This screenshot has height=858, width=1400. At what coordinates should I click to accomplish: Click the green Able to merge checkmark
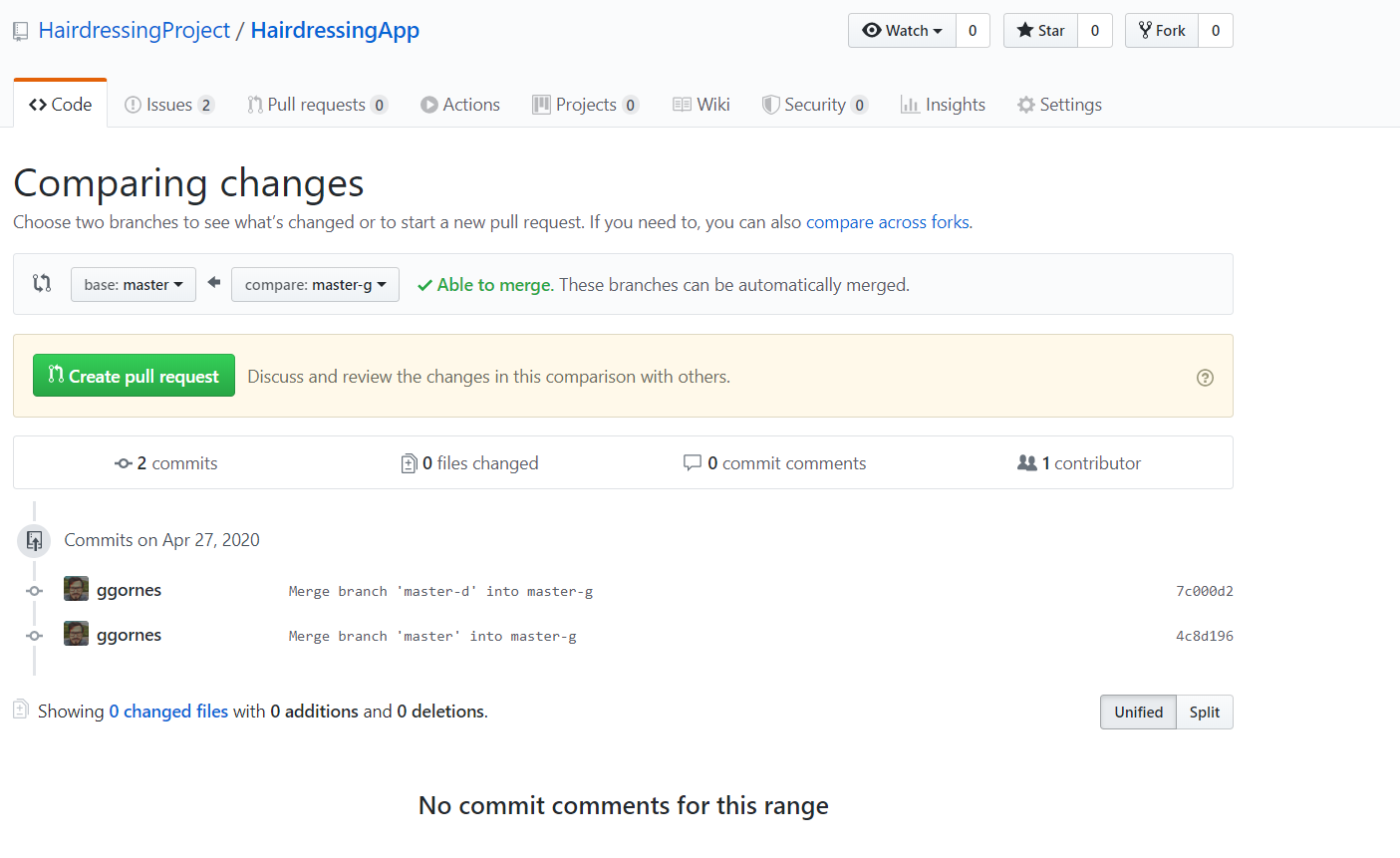click(424, 285)
